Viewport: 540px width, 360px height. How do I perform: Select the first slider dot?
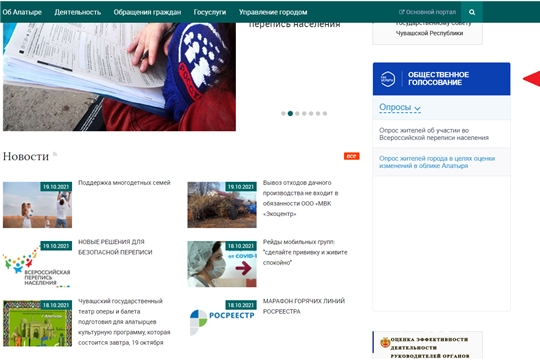(283, 113)
